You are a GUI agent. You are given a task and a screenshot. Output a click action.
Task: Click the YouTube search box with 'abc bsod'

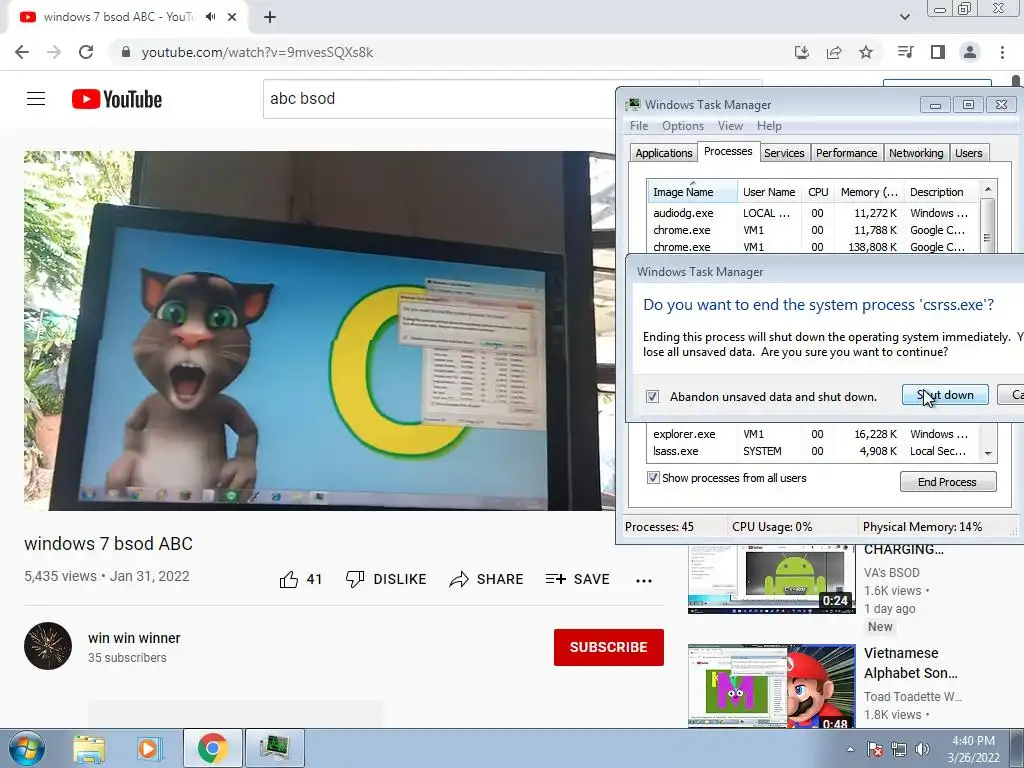(439, 99)
